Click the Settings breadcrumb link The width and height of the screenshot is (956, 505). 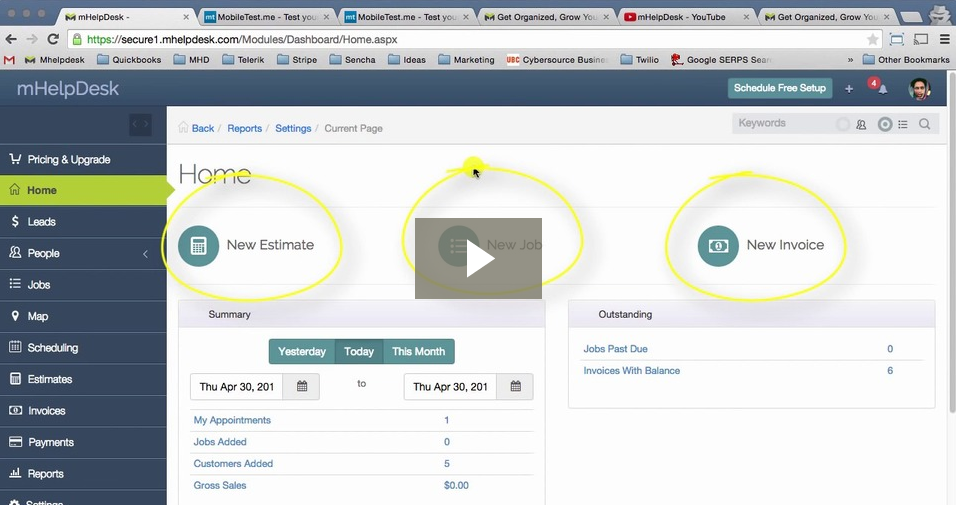pyautogui.click(x=293, y=129)
